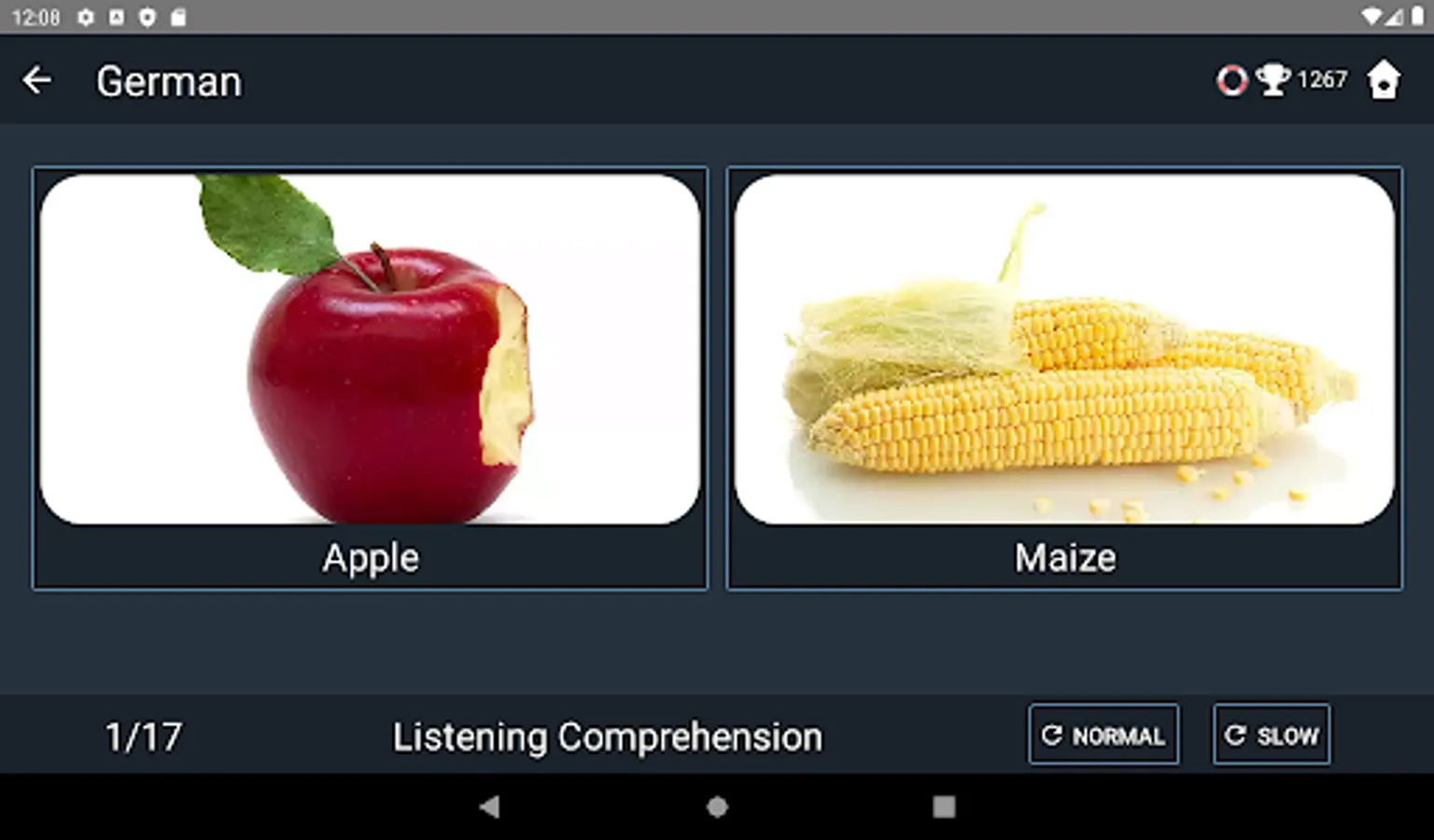The width and height of the screenshot is (1434, 840).
Task: Select the Apple picture card
Action: coord(370,378)
